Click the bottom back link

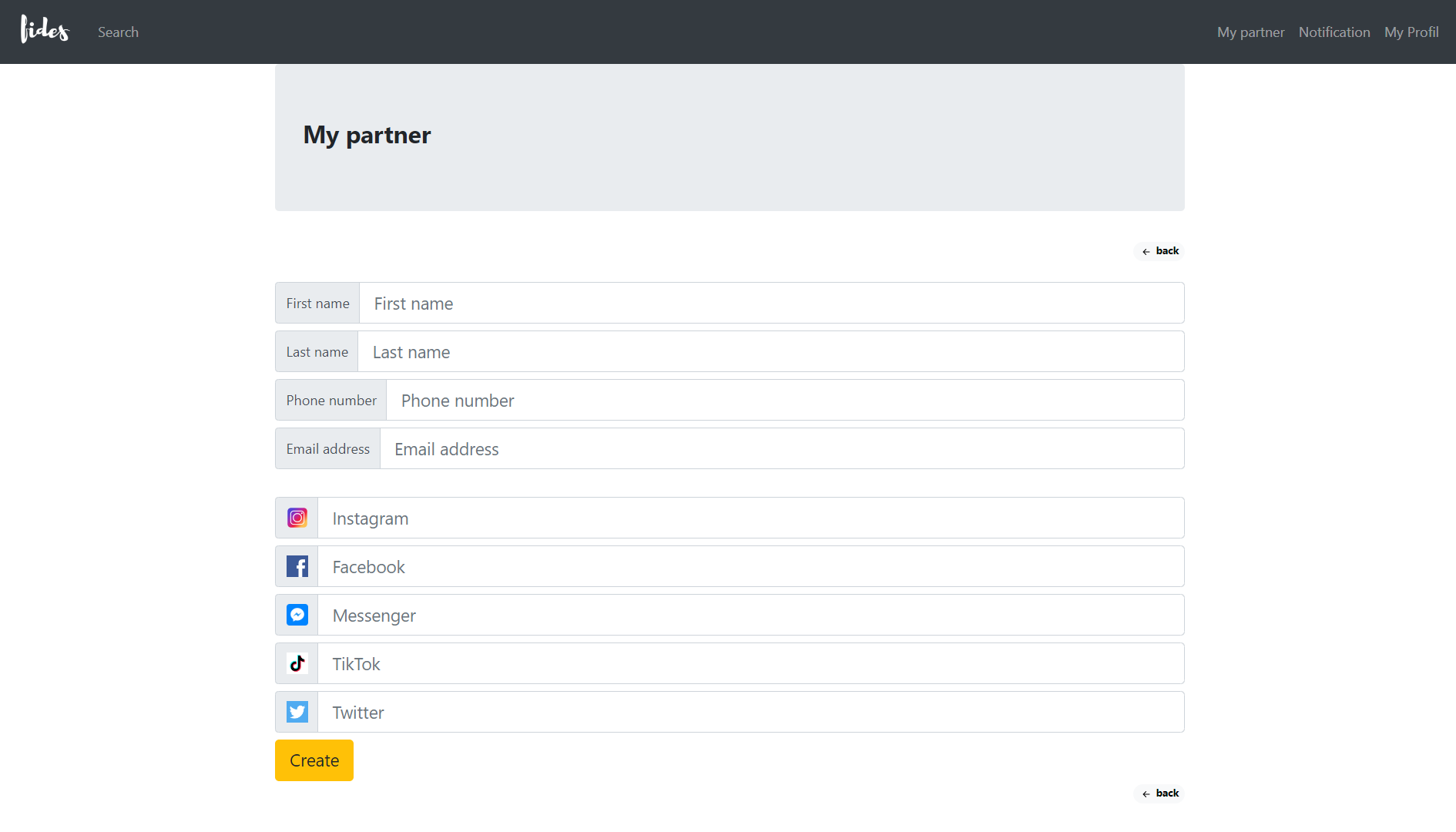(1159, 793)
